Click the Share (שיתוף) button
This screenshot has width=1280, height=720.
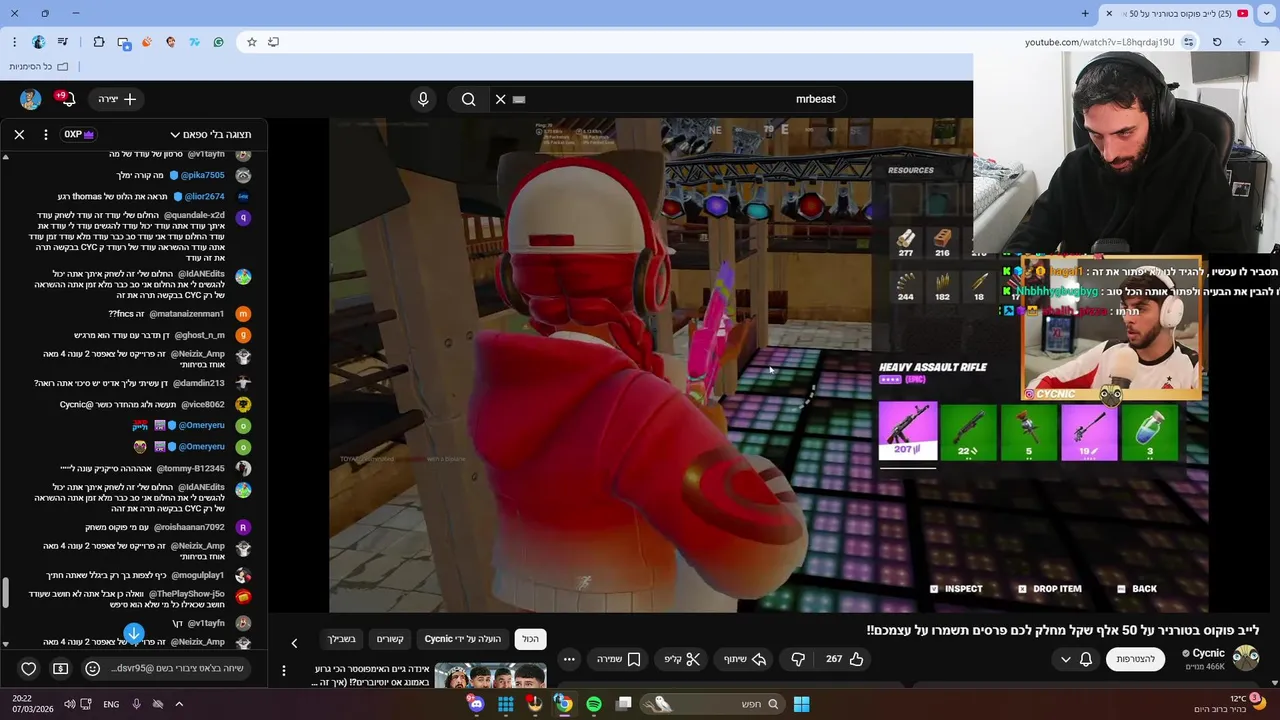[x=745, y=659]
